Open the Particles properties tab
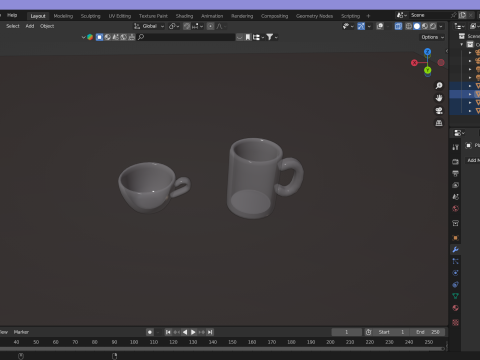Image resolution: width=480 pixels, height=360 pixels. [x=455, y=261]
